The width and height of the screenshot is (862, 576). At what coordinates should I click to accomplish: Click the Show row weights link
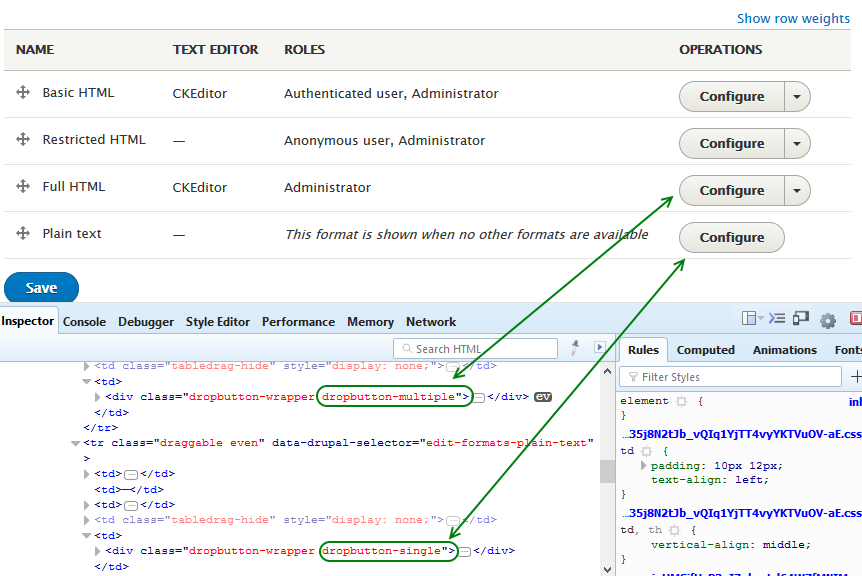(x=793, y=18)
